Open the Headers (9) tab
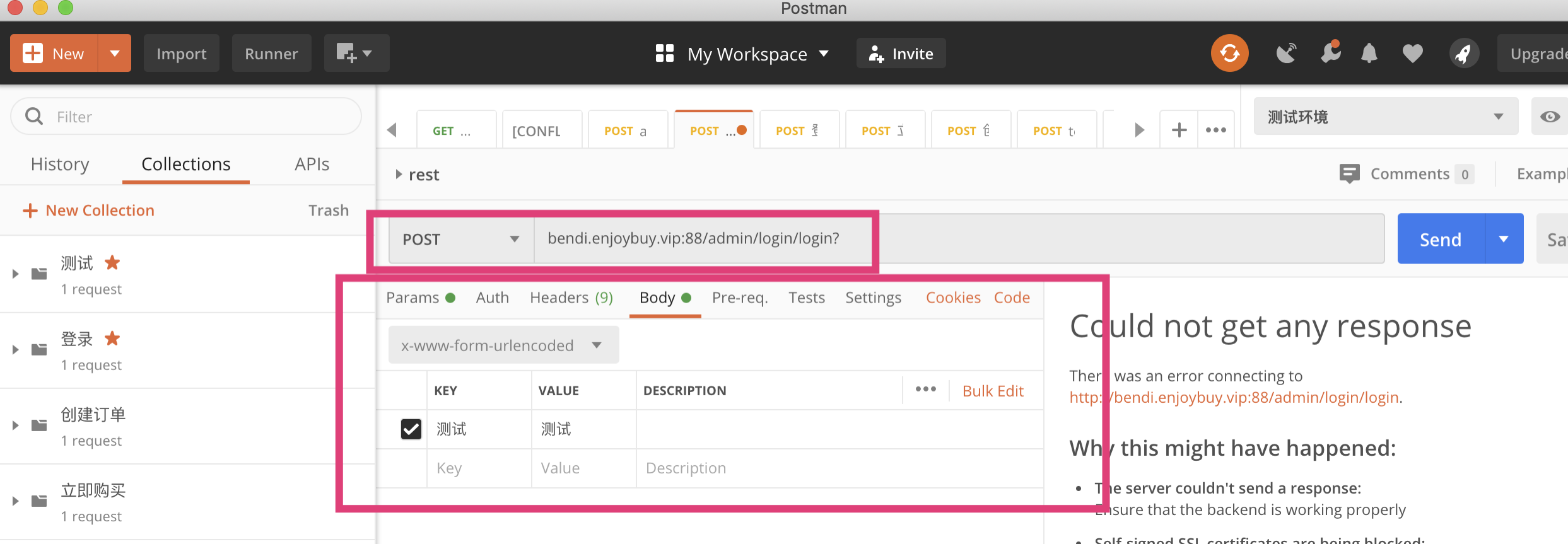 571,298
